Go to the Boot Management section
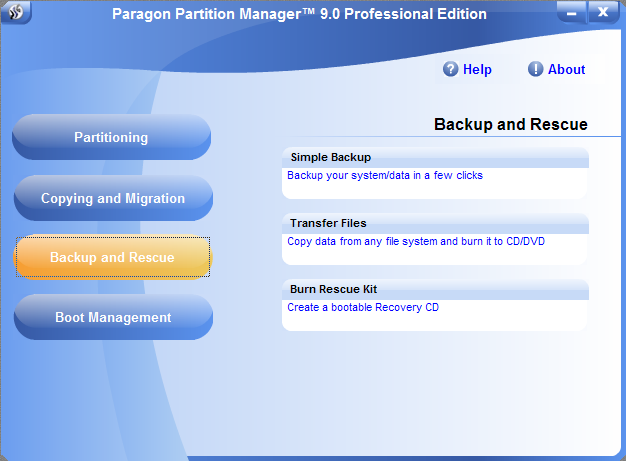 coord(113,318)
